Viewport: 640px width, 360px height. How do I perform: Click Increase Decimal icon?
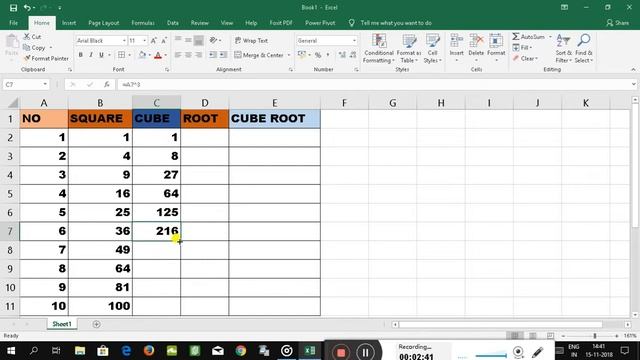point(342,55)
